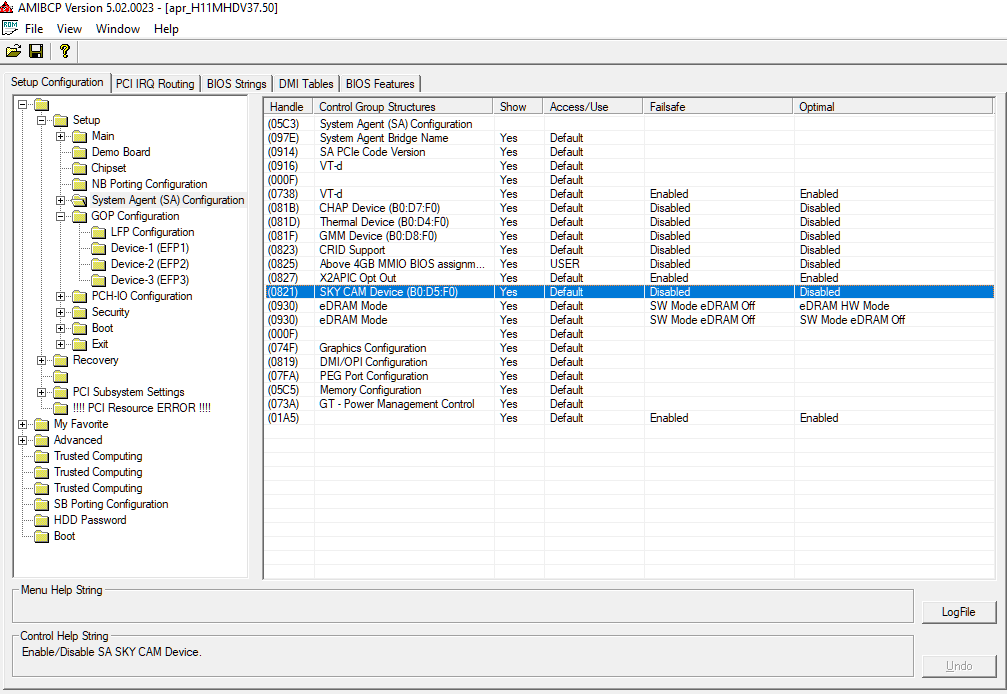Select the PEG Port Configuration row
The width and height of the screenshot is (1007, 694).
tap(629, 376)
